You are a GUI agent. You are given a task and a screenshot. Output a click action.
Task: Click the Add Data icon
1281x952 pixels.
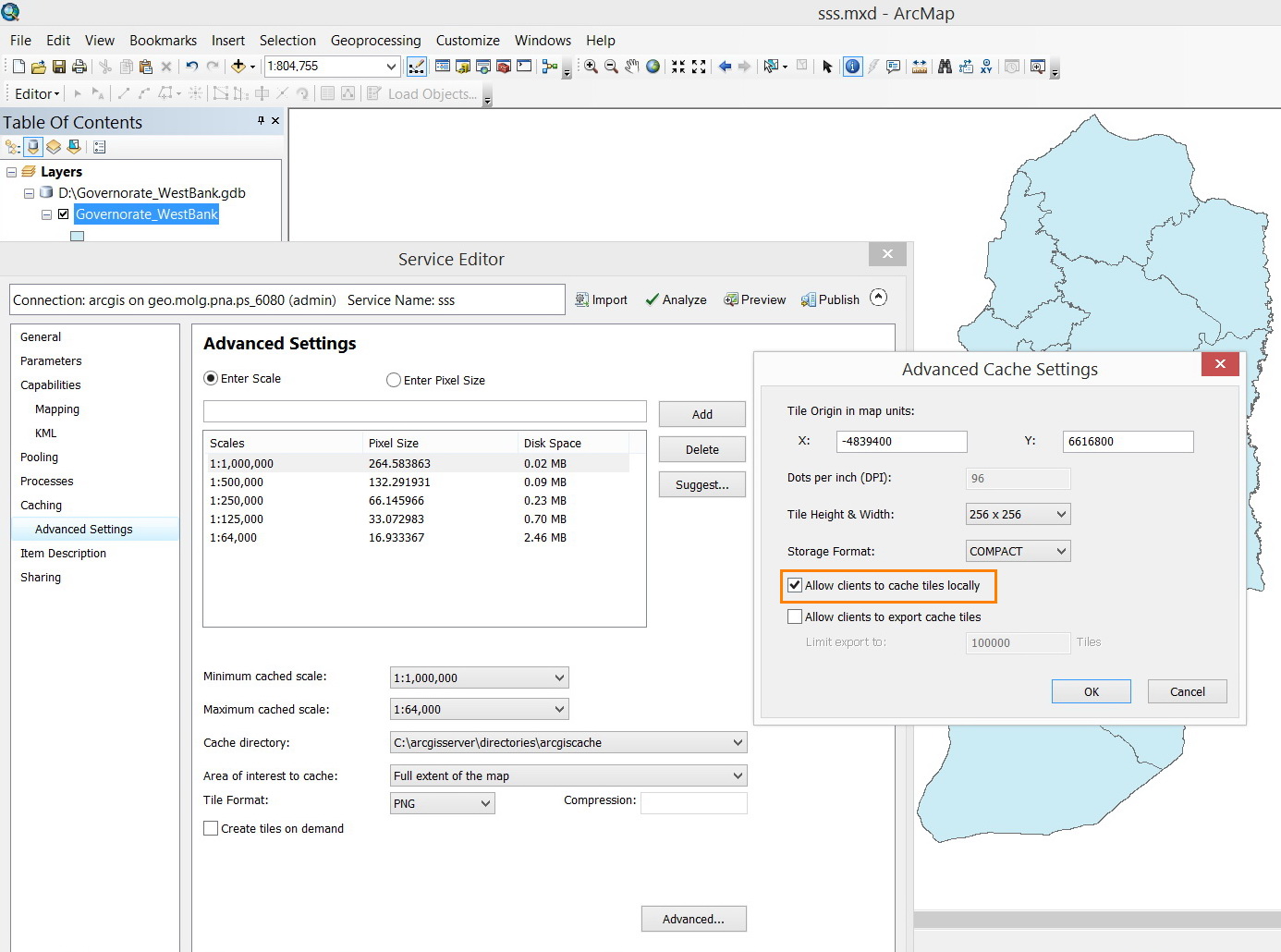238,67
